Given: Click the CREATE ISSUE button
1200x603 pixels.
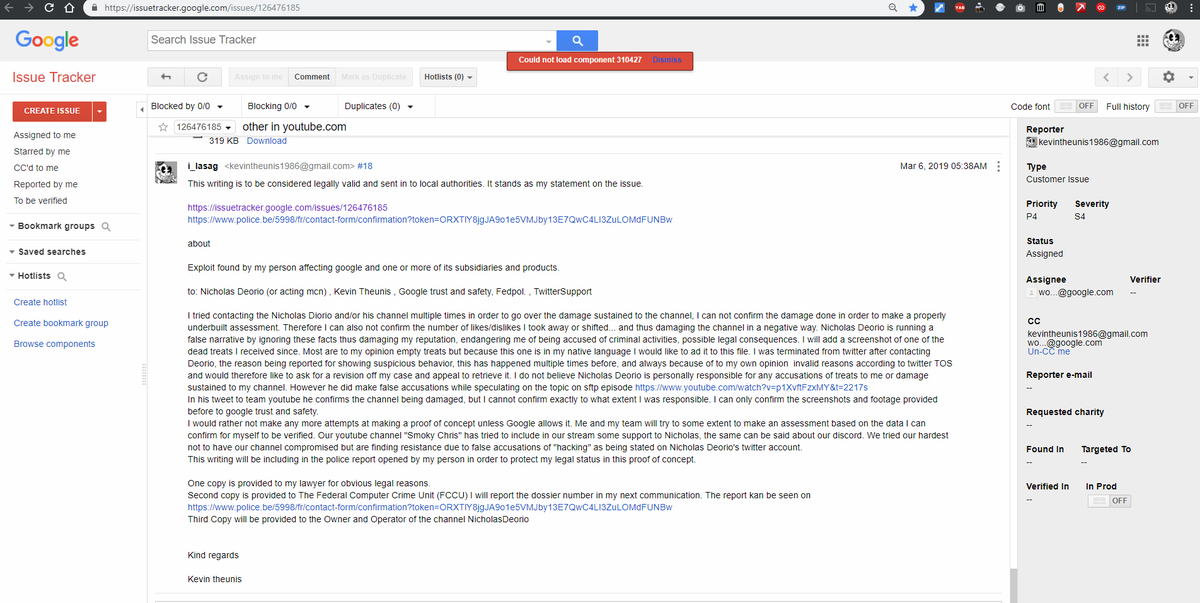Looking at the screenshot, I should pos(52,110).
